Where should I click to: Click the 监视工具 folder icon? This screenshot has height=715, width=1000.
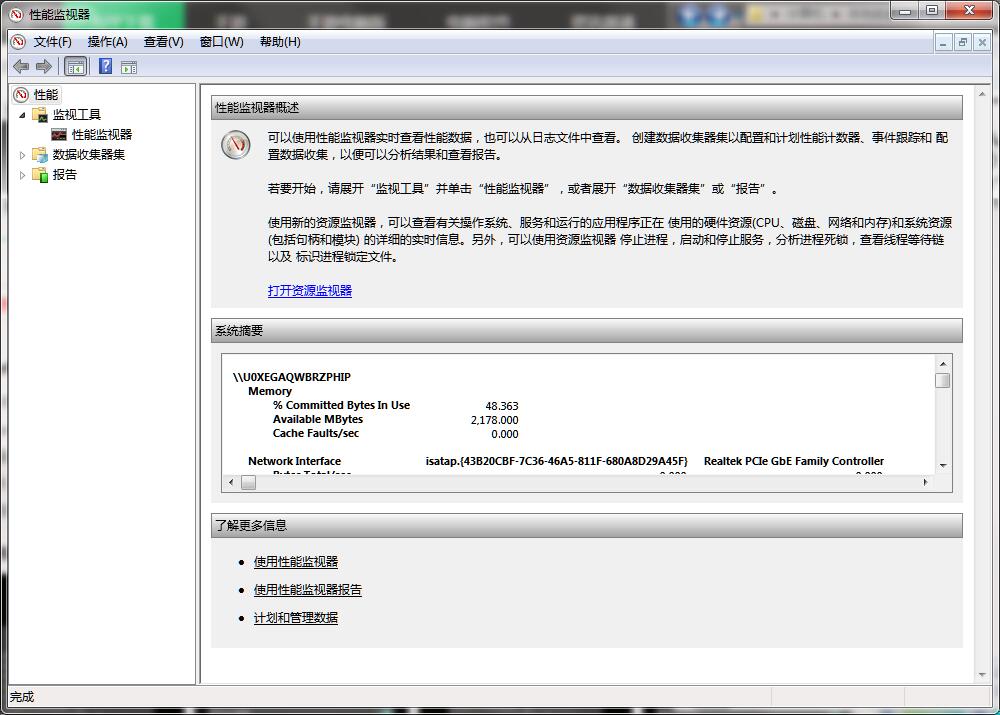click(40, 115)
